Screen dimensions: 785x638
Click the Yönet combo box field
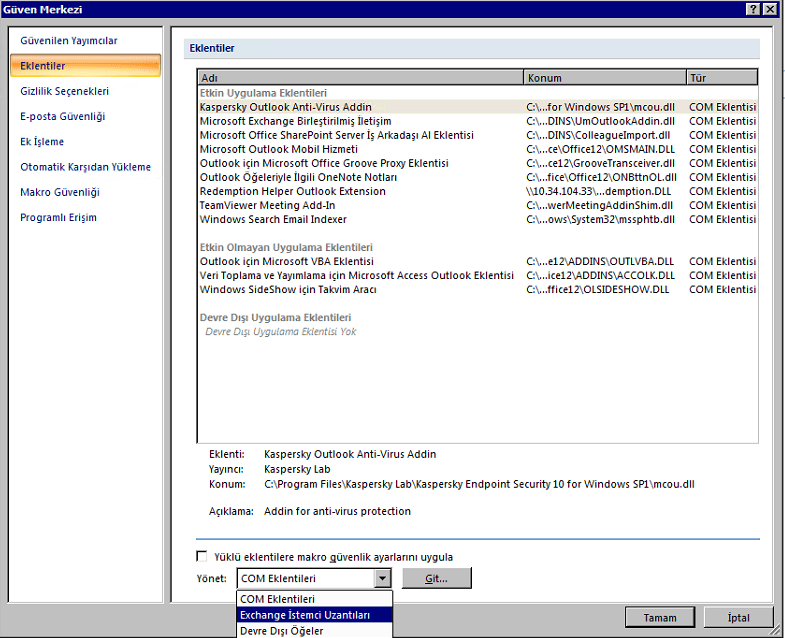[314, 578]
